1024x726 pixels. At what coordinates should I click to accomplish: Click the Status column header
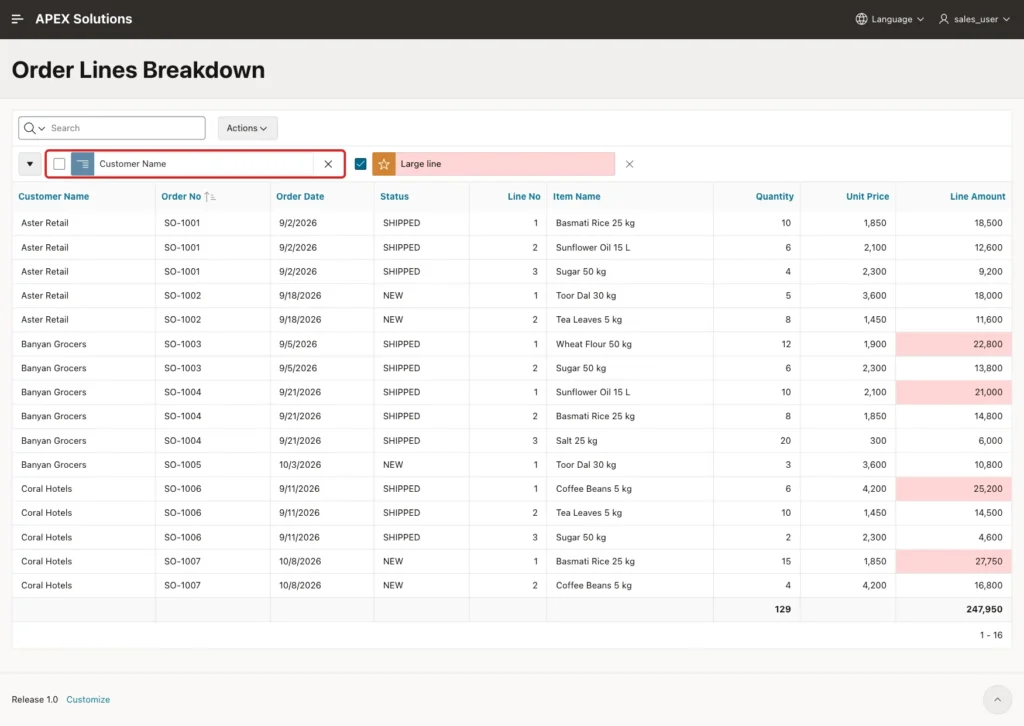tap(394, 197)
